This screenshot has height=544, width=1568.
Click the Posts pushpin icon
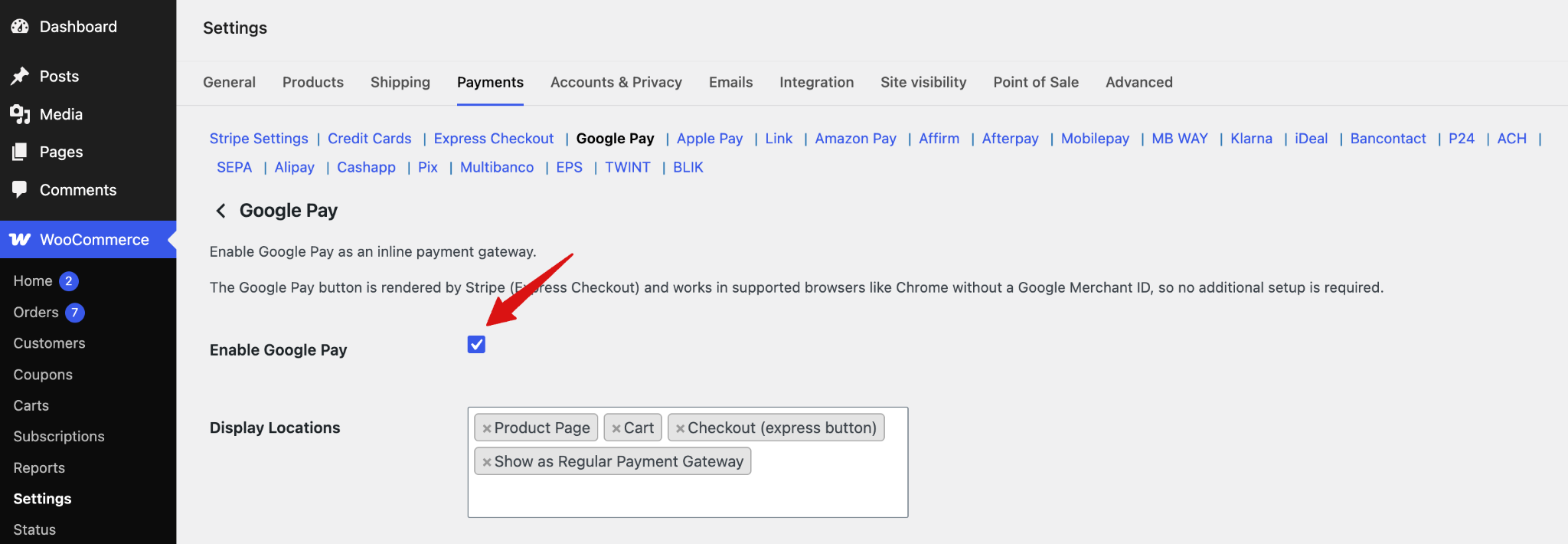click(x=20, y=76)
